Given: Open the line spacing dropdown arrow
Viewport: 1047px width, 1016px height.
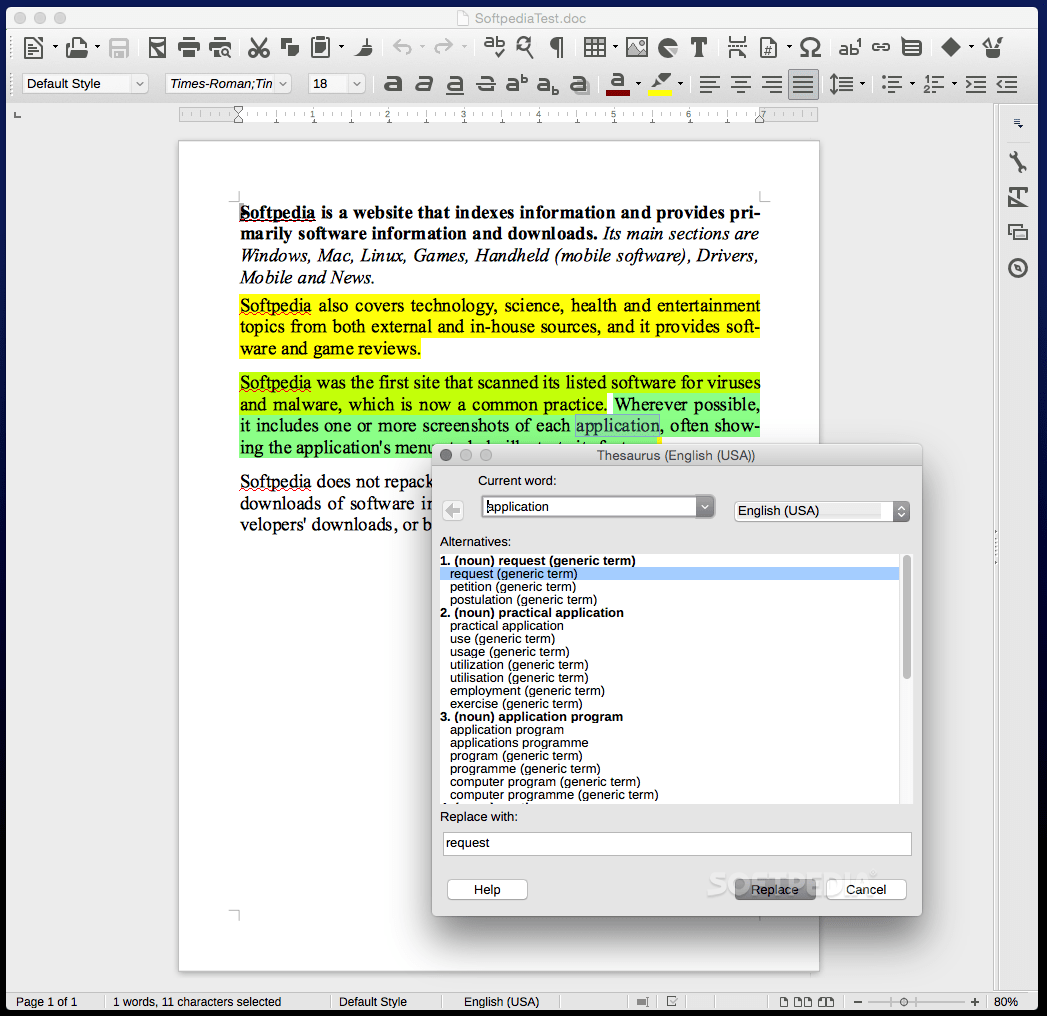Looking at the screenshot, I should pyautogui.click(x=862, y=84).
